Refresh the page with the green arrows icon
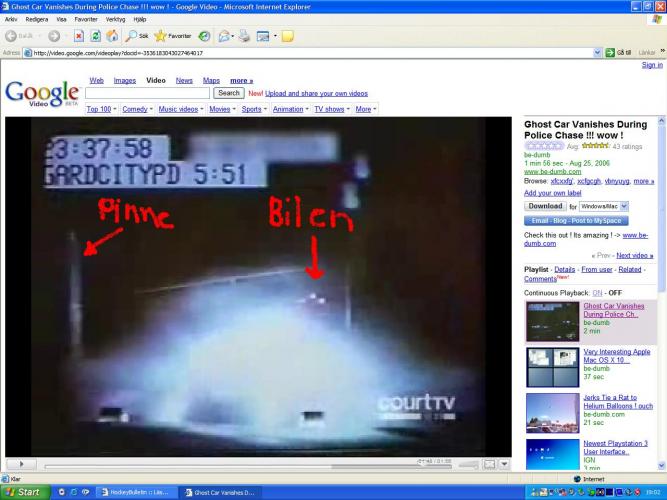667x500 pixels. pyautogui.click(x=96, y=36)
